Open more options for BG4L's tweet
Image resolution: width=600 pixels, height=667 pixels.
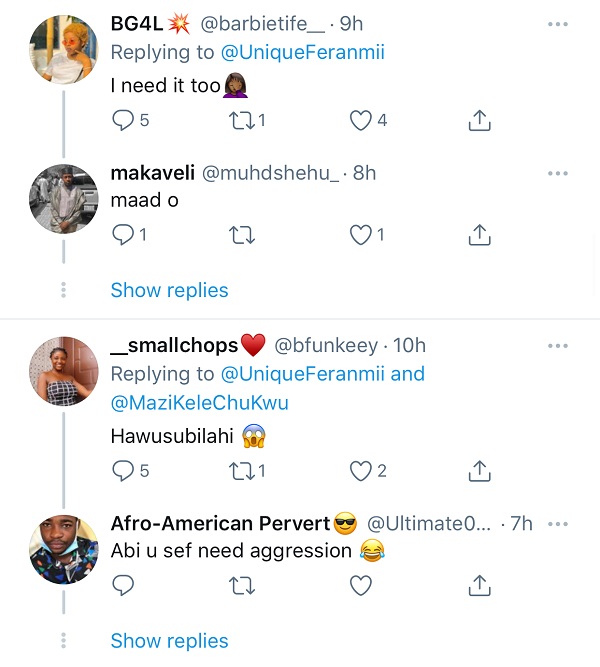pos(557,24)
